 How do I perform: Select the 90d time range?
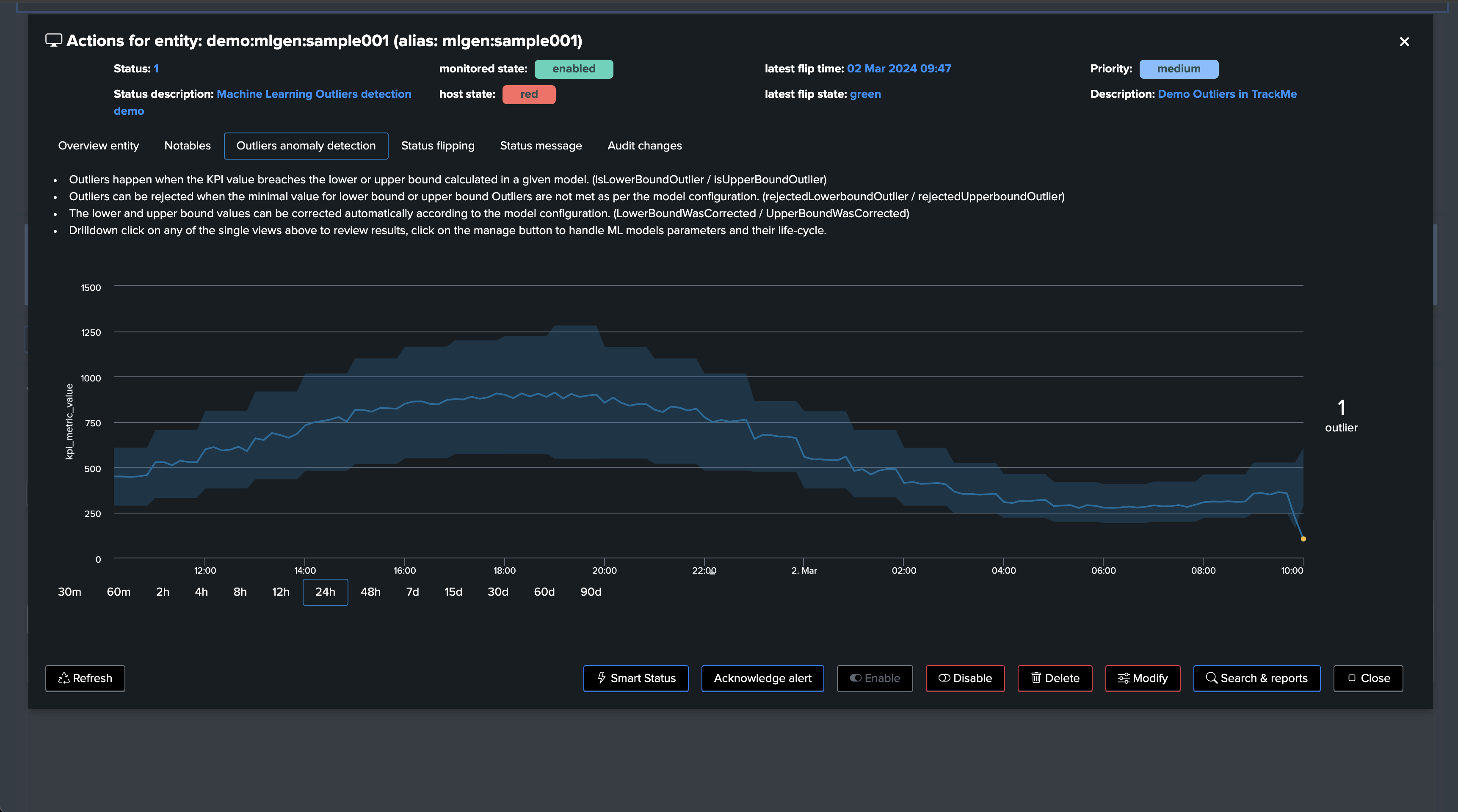[x=590, y=592]
